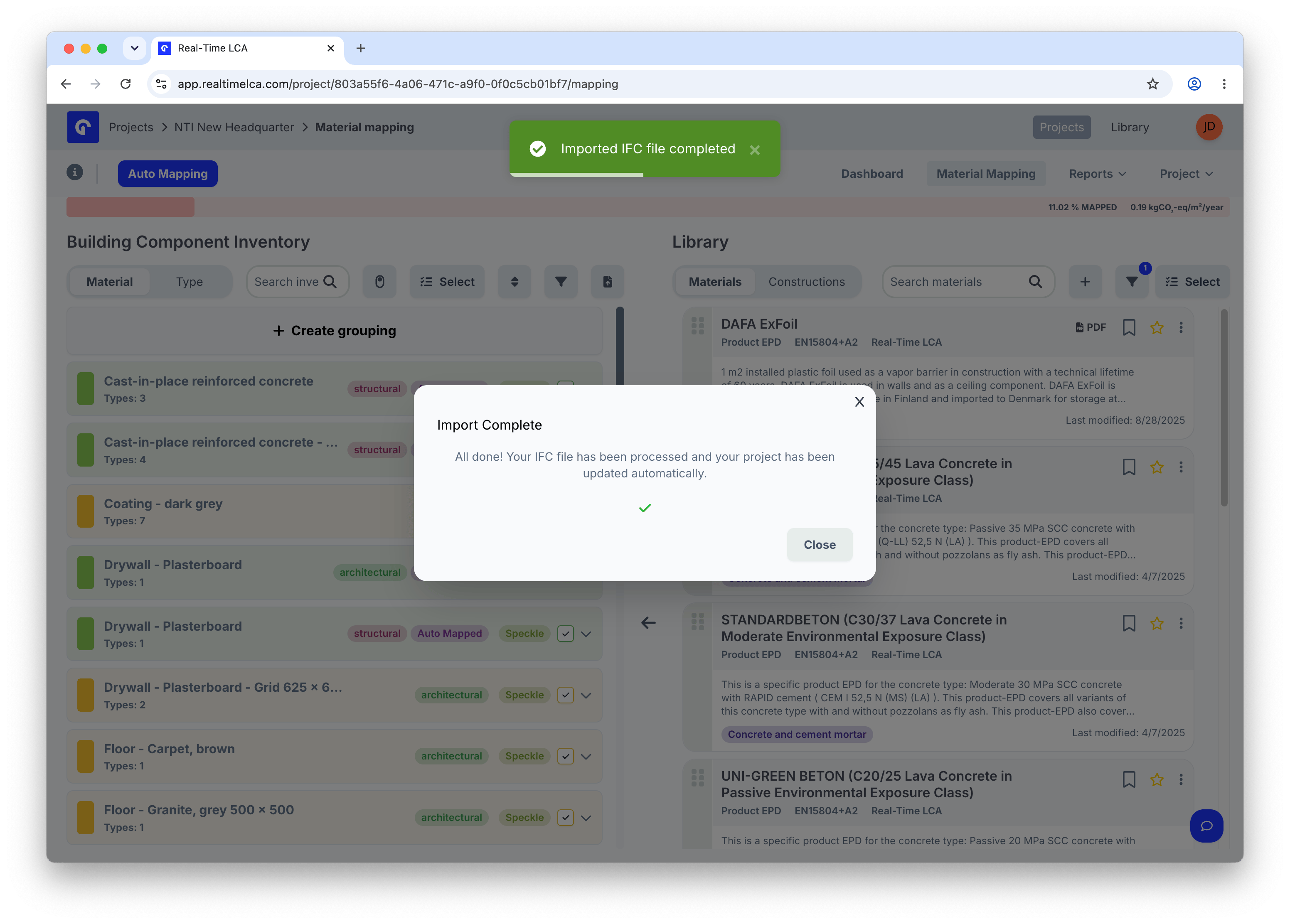Focus the Search materials field
Viewport: 1290px width, 924px height.
pyautogui.click(x=968, y=282)
